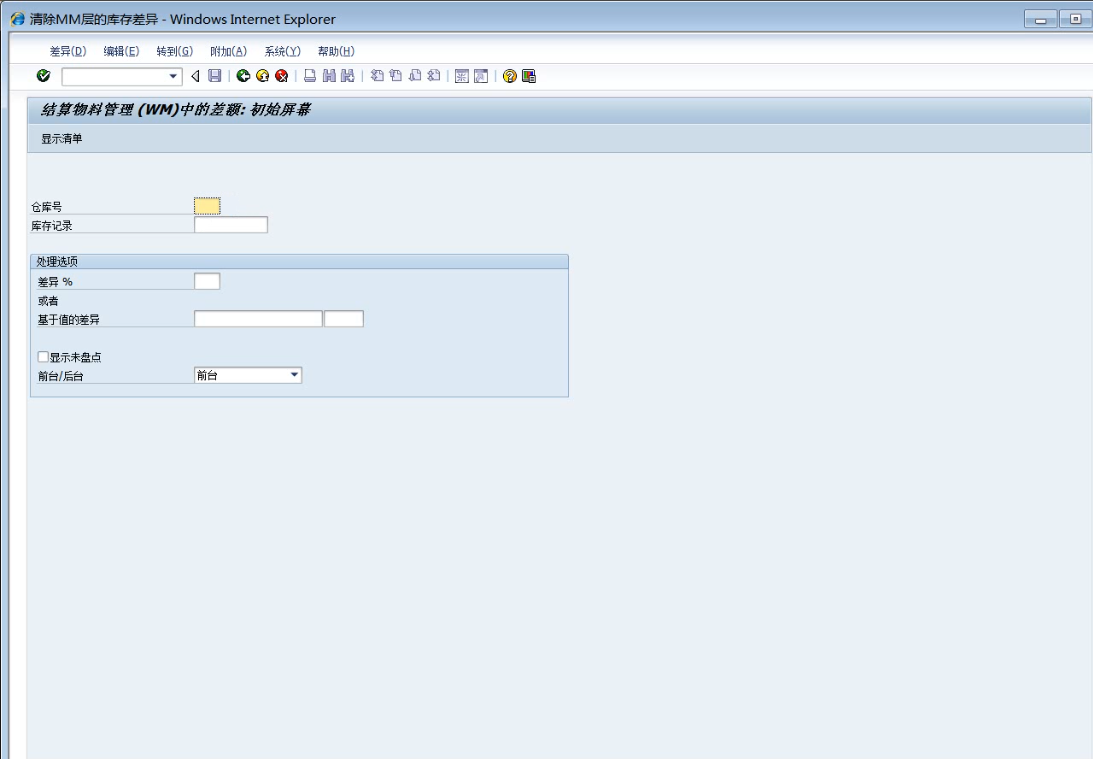Image resolution: width=1093 pixels, height=759 pixels.
Task: Open the 差异(D) menu
Action: 67,52
